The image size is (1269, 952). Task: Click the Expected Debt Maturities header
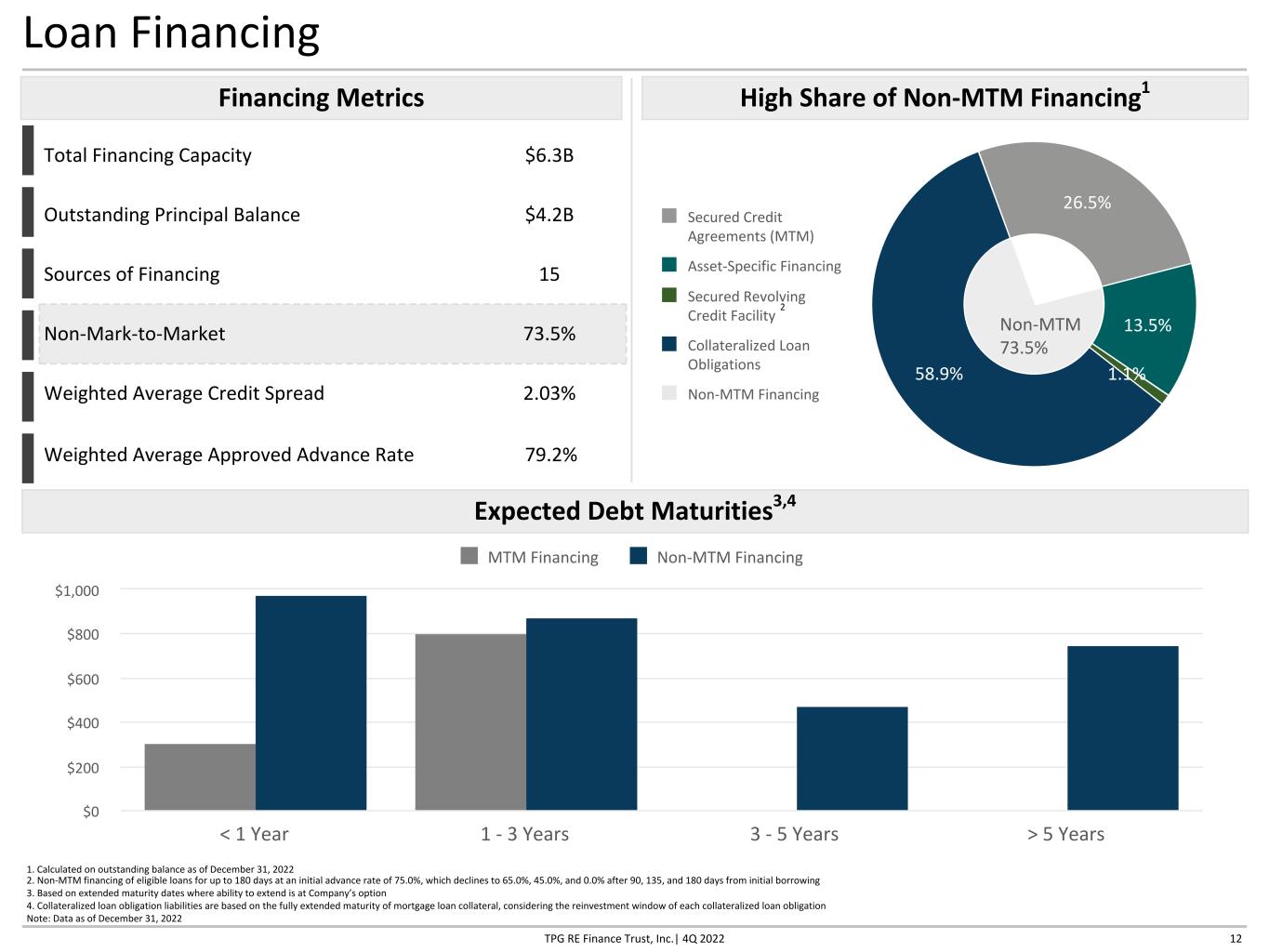(x=635, y=510)
